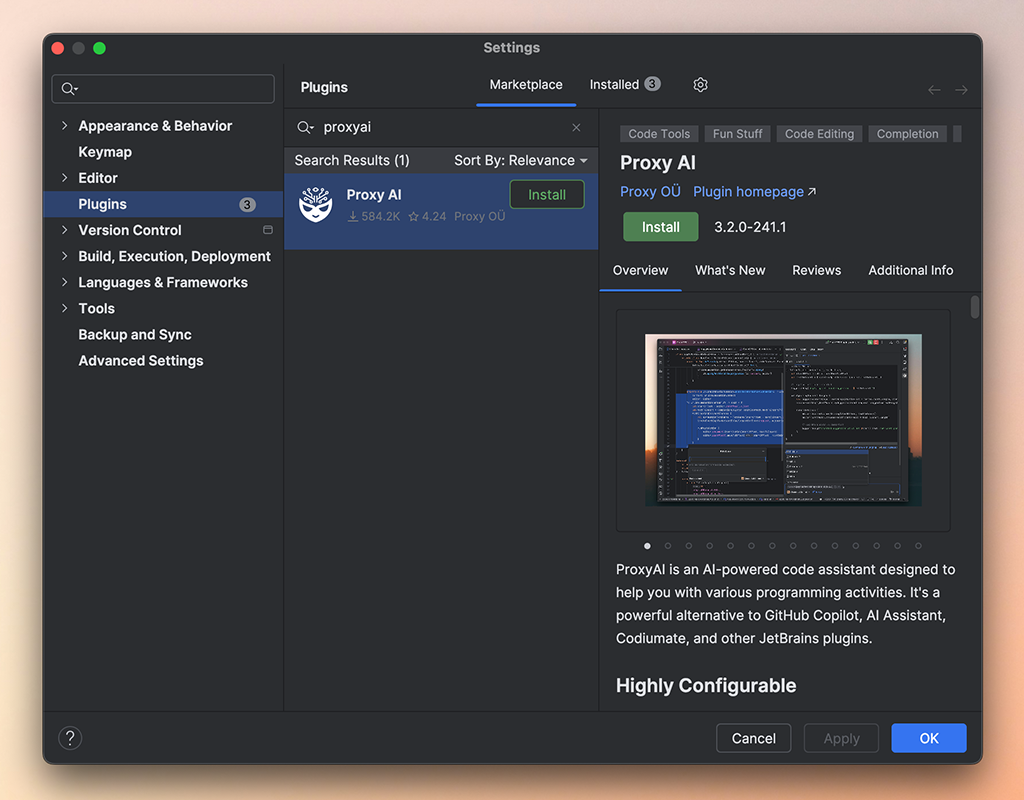Navigate forward with the right arrow icon
1024x800 pixels.
click(961, 90)
